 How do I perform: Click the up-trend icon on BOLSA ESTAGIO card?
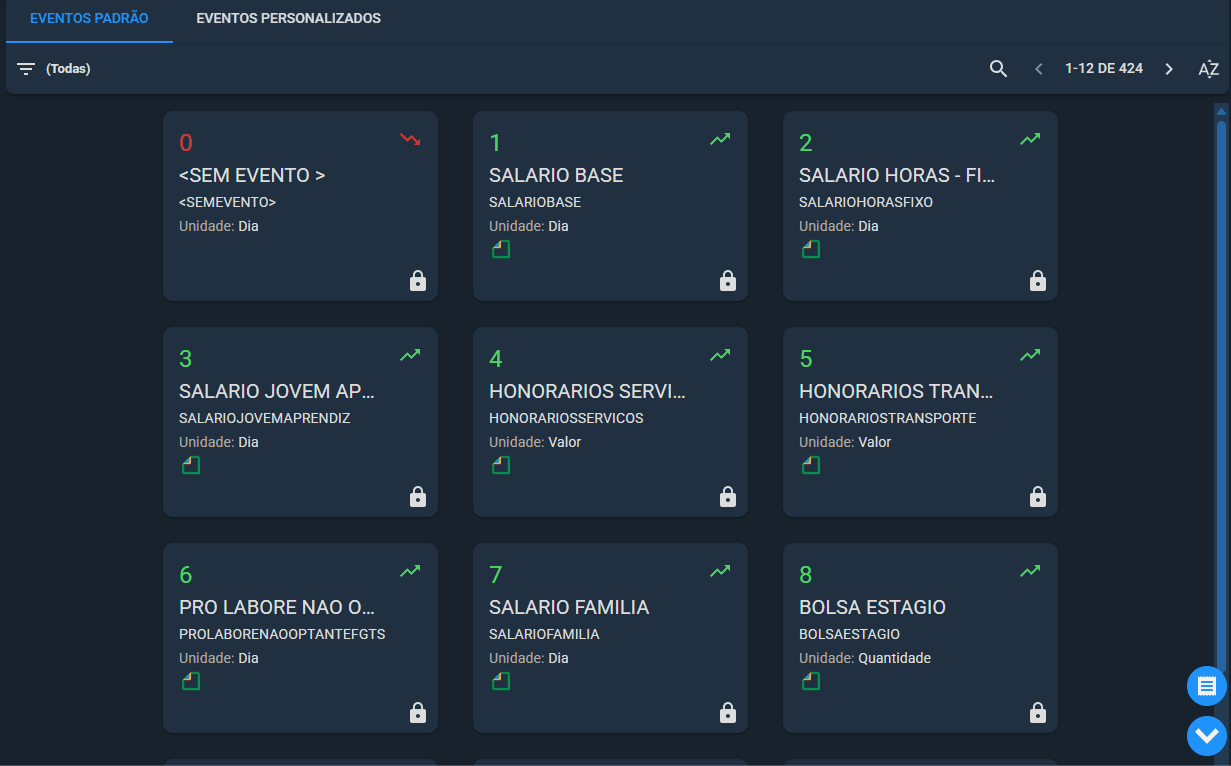pos(1030,571)
